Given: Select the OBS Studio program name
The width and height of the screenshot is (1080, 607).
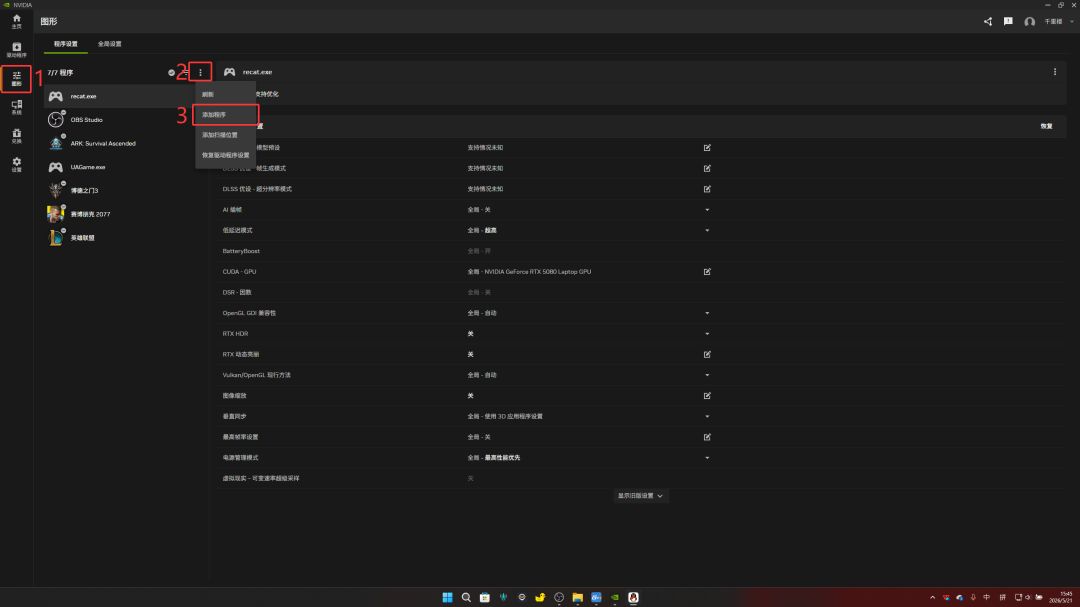Looking at the screenshot, I should (x=86, y=120).
